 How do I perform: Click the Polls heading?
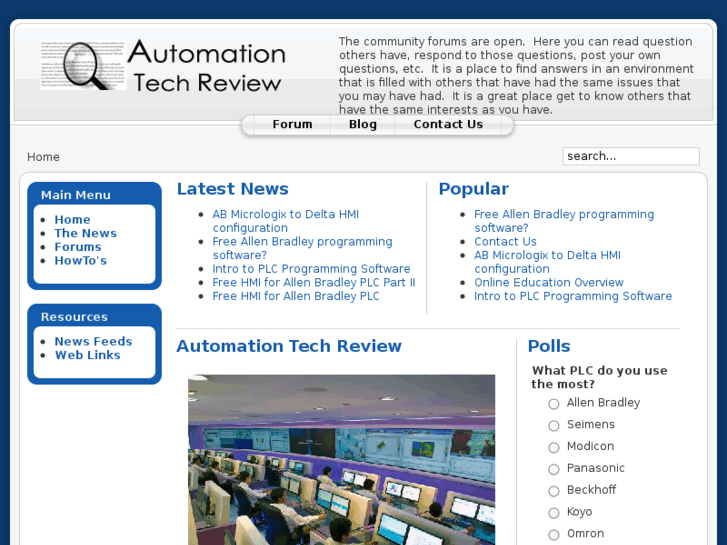point(549,346)
